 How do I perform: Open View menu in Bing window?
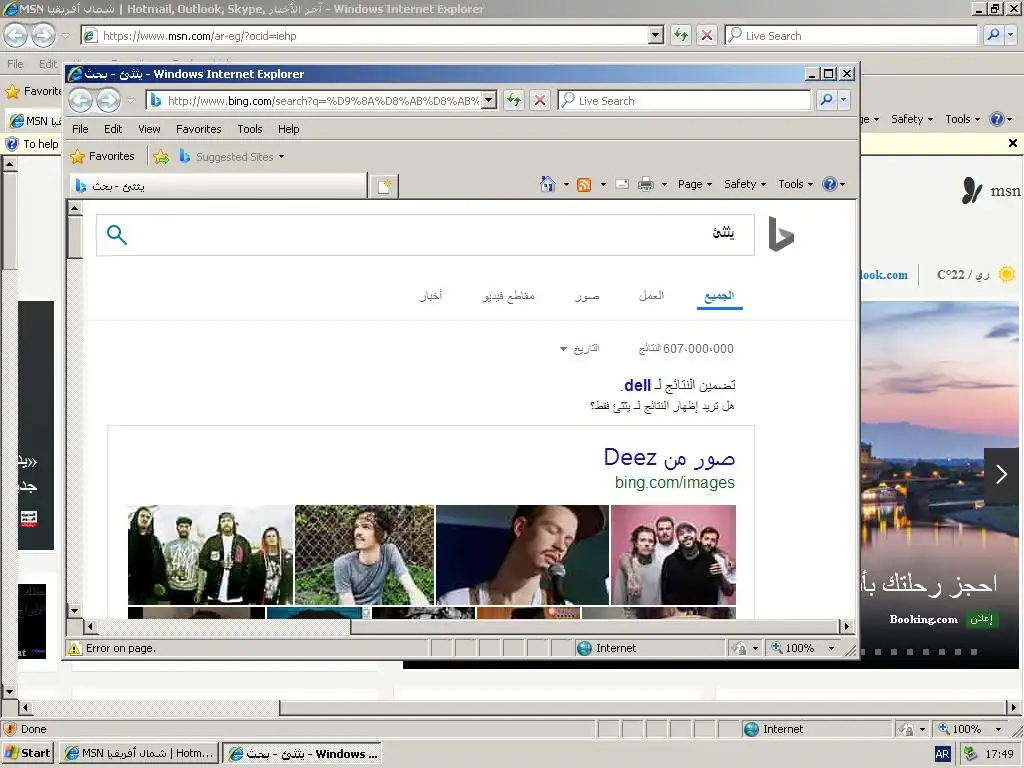[x=149, y=129]
